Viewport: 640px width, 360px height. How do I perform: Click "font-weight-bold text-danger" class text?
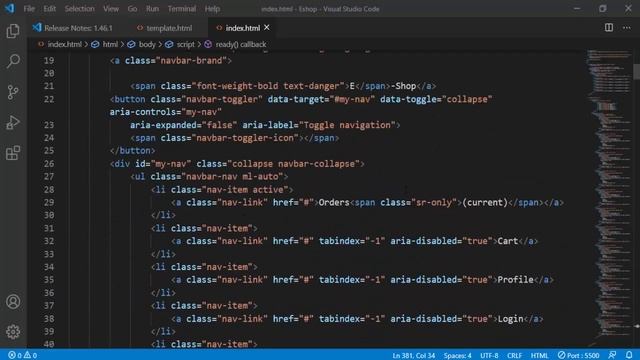coord(268,86)
